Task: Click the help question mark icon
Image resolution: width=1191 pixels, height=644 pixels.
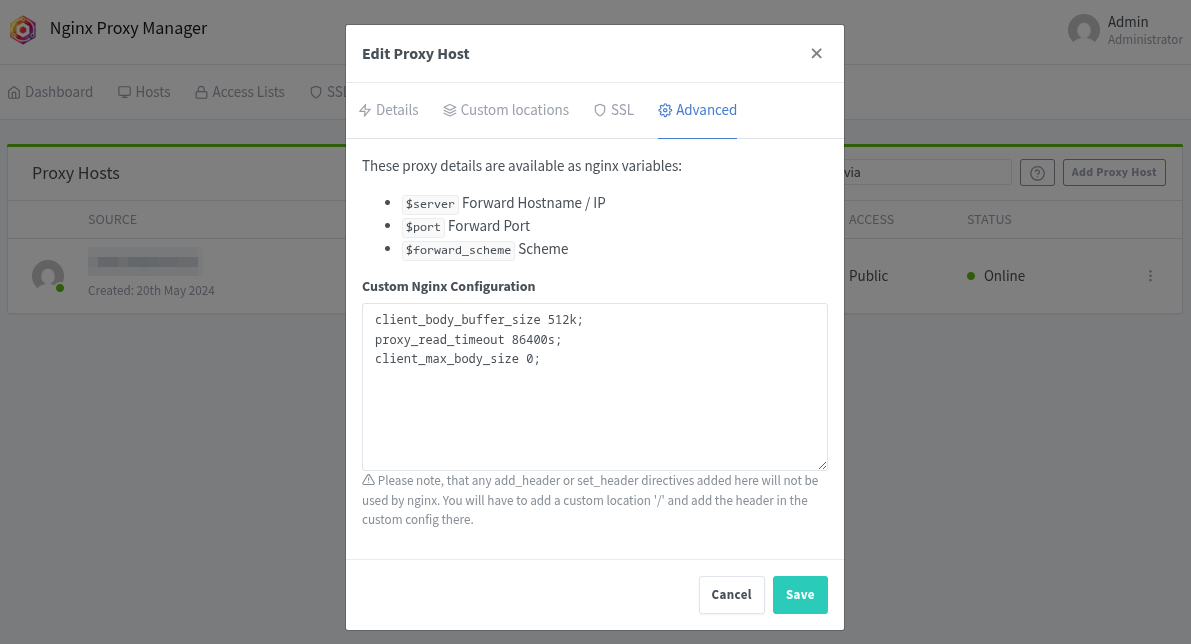Action: tap(1037, 173)
